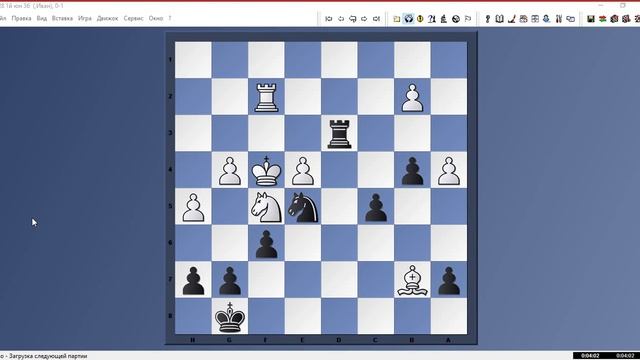The image size is (640, 360).
Task: Open the Файл menu
Action: [3, 18]
